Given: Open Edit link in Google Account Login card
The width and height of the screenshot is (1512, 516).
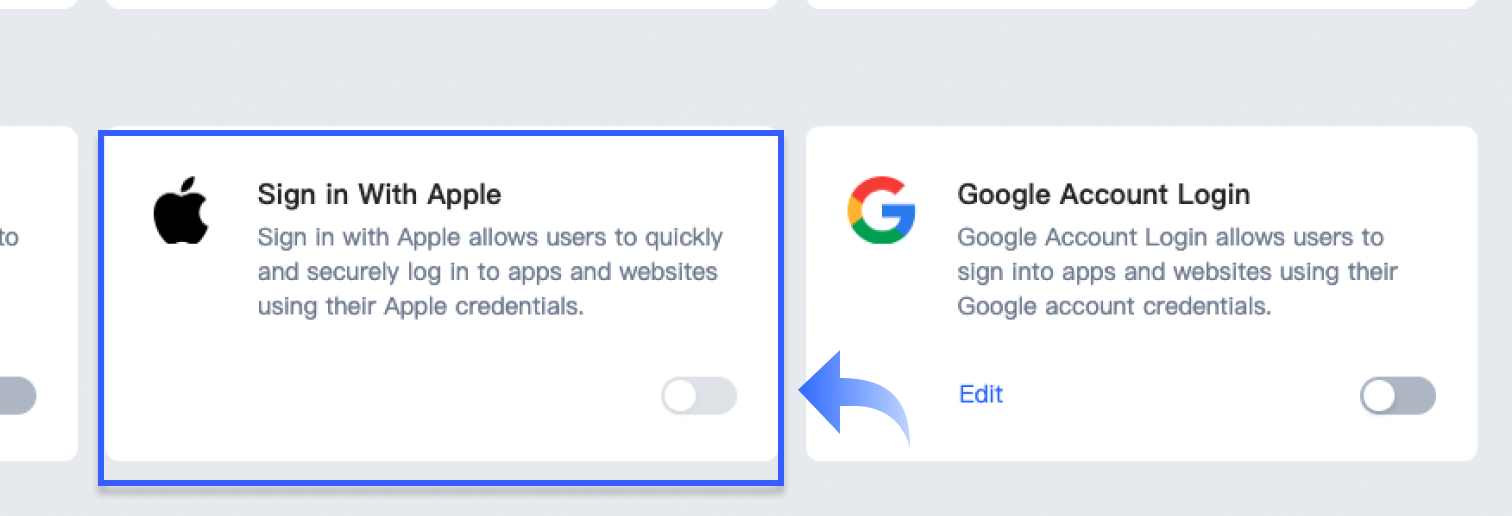Looking at the screenshot, I should click(981, 394).
